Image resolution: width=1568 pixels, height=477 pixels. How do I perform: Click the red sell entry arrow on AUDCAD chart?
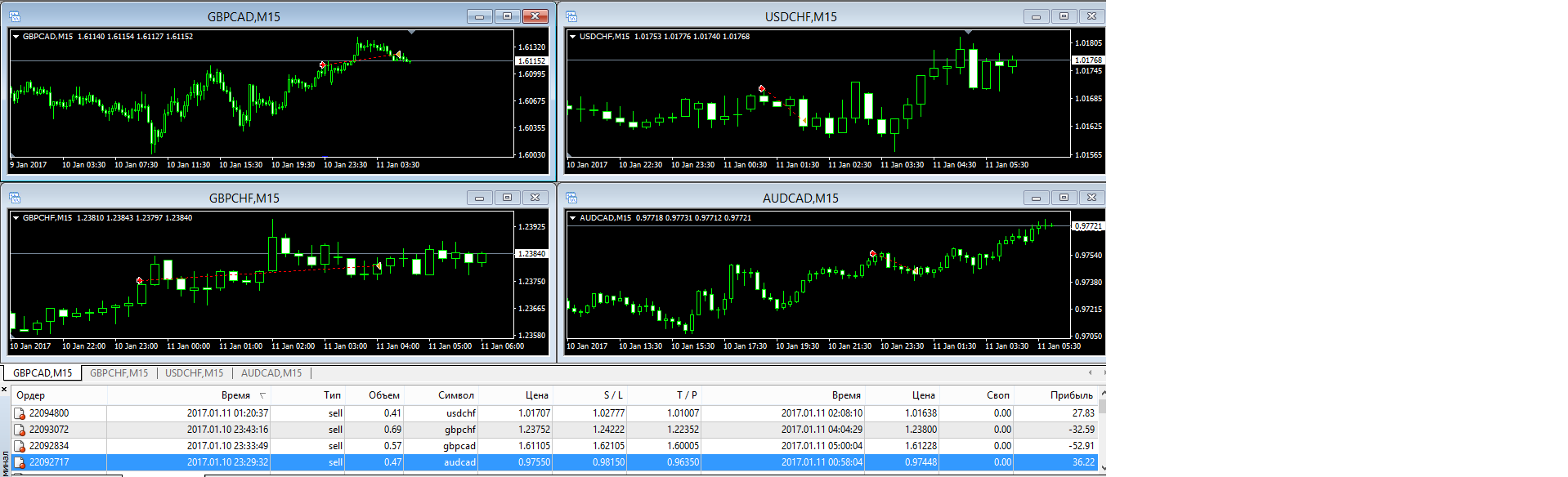(x=872, y=253)
